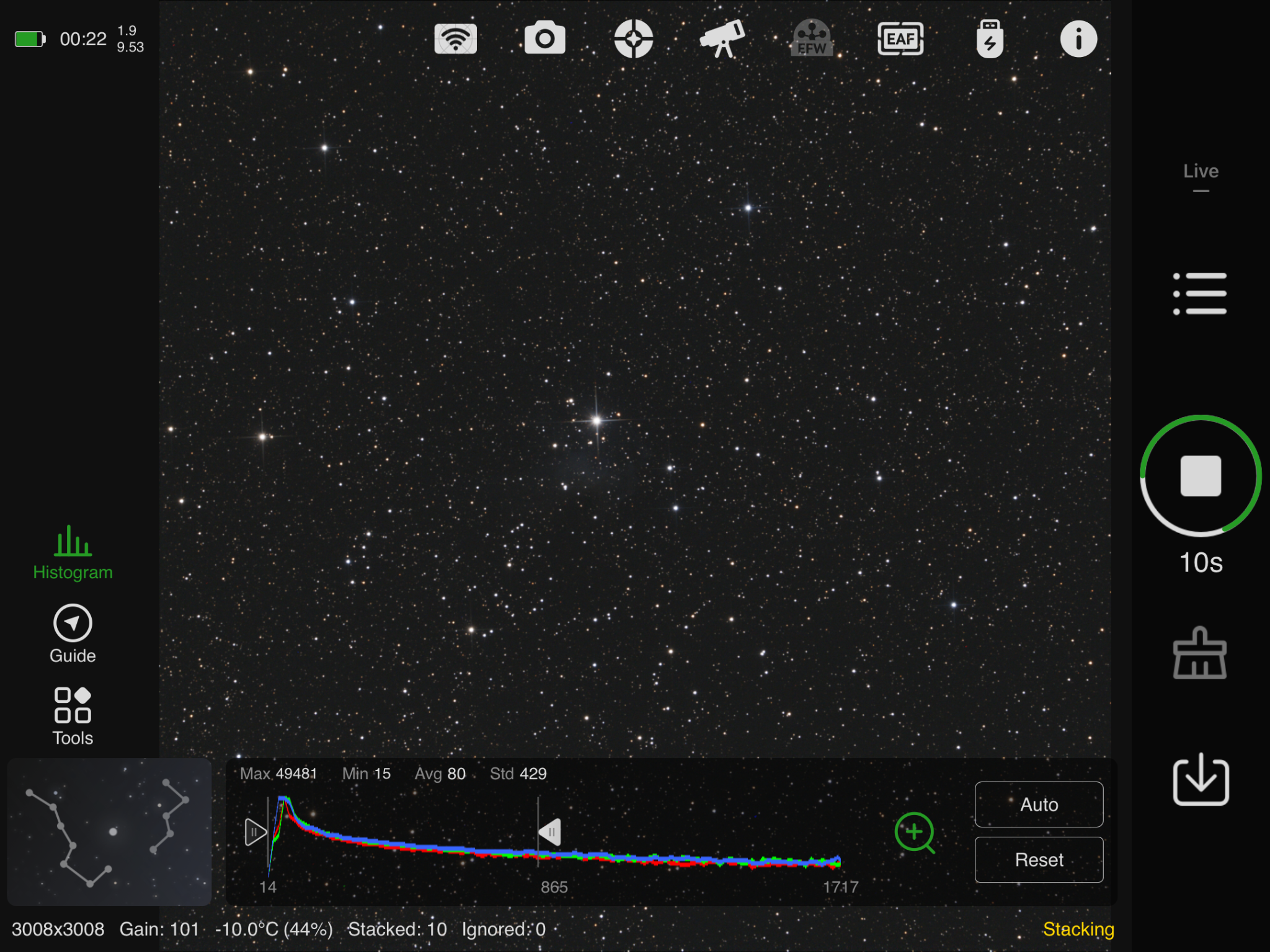Click the 3008x3008 resolution text
Screen dimensions: 1270x952
coord(58,929)
